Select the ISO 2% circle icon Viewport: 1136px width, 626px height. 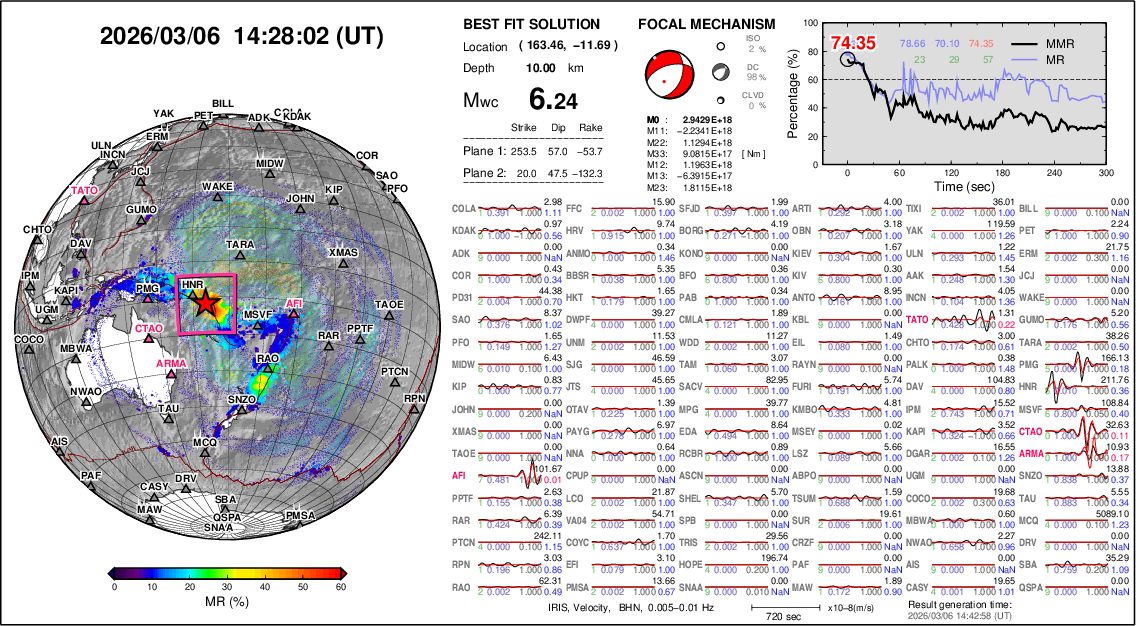coord(719,45)
